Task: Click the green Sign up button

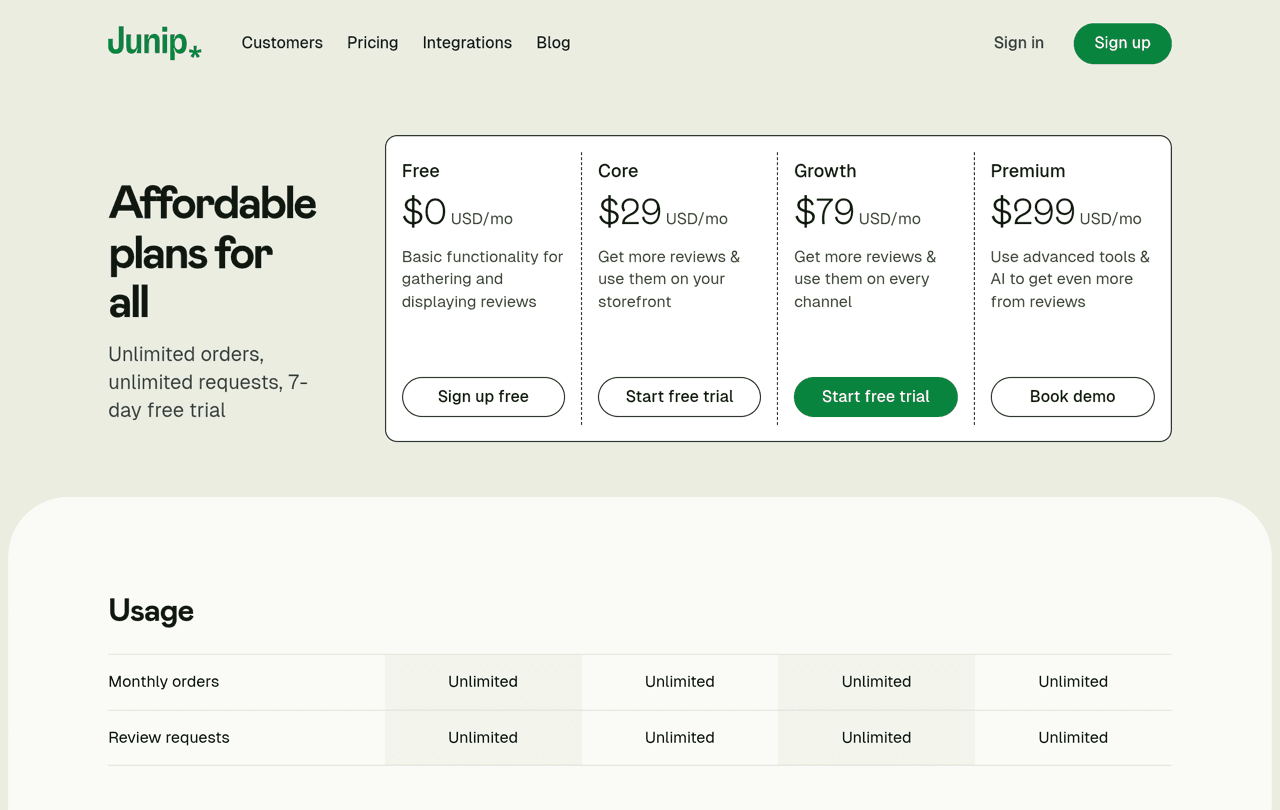Action: point(1122,43)
